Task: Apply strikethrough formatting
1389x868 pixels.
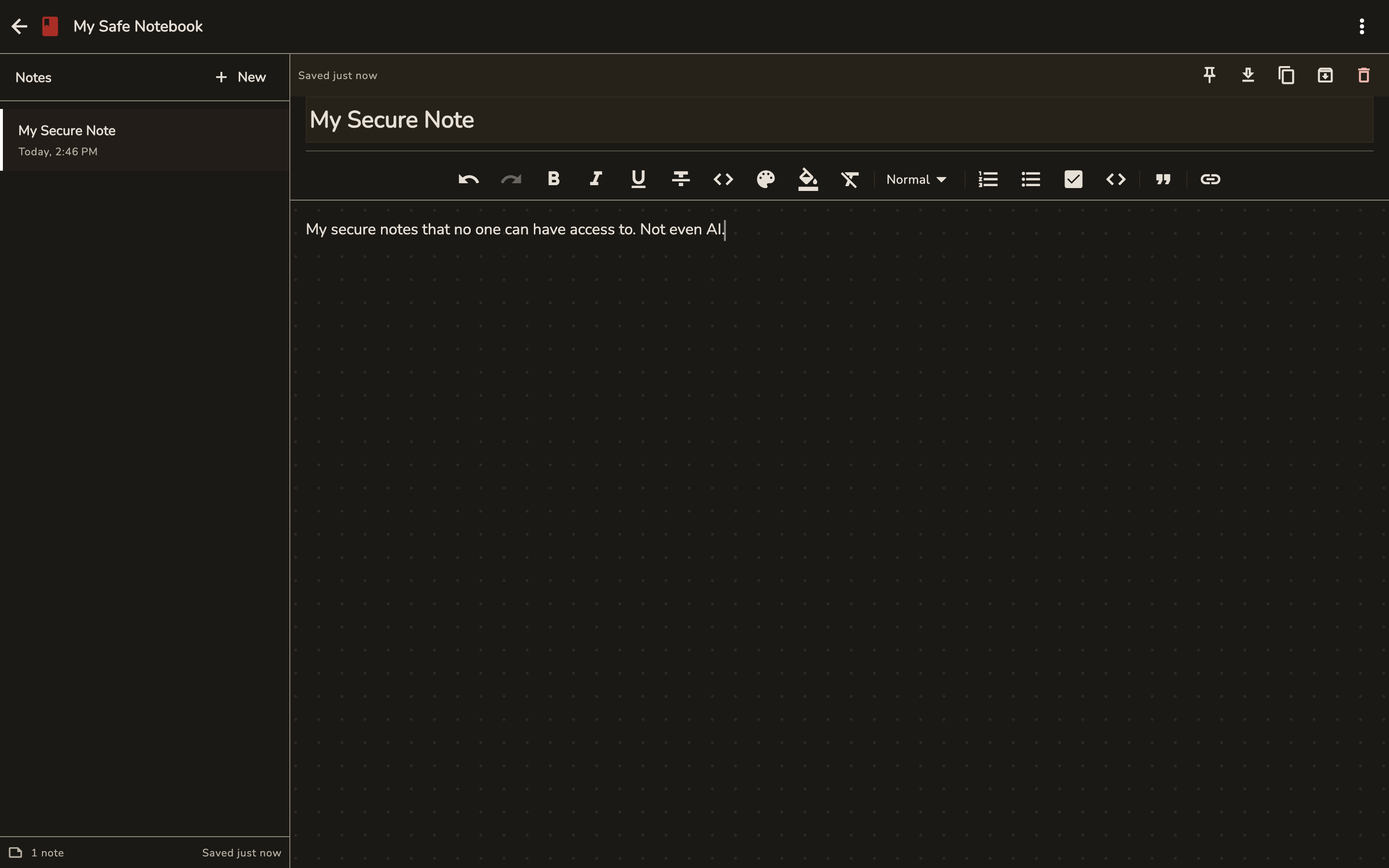Action: coord(680,179)
